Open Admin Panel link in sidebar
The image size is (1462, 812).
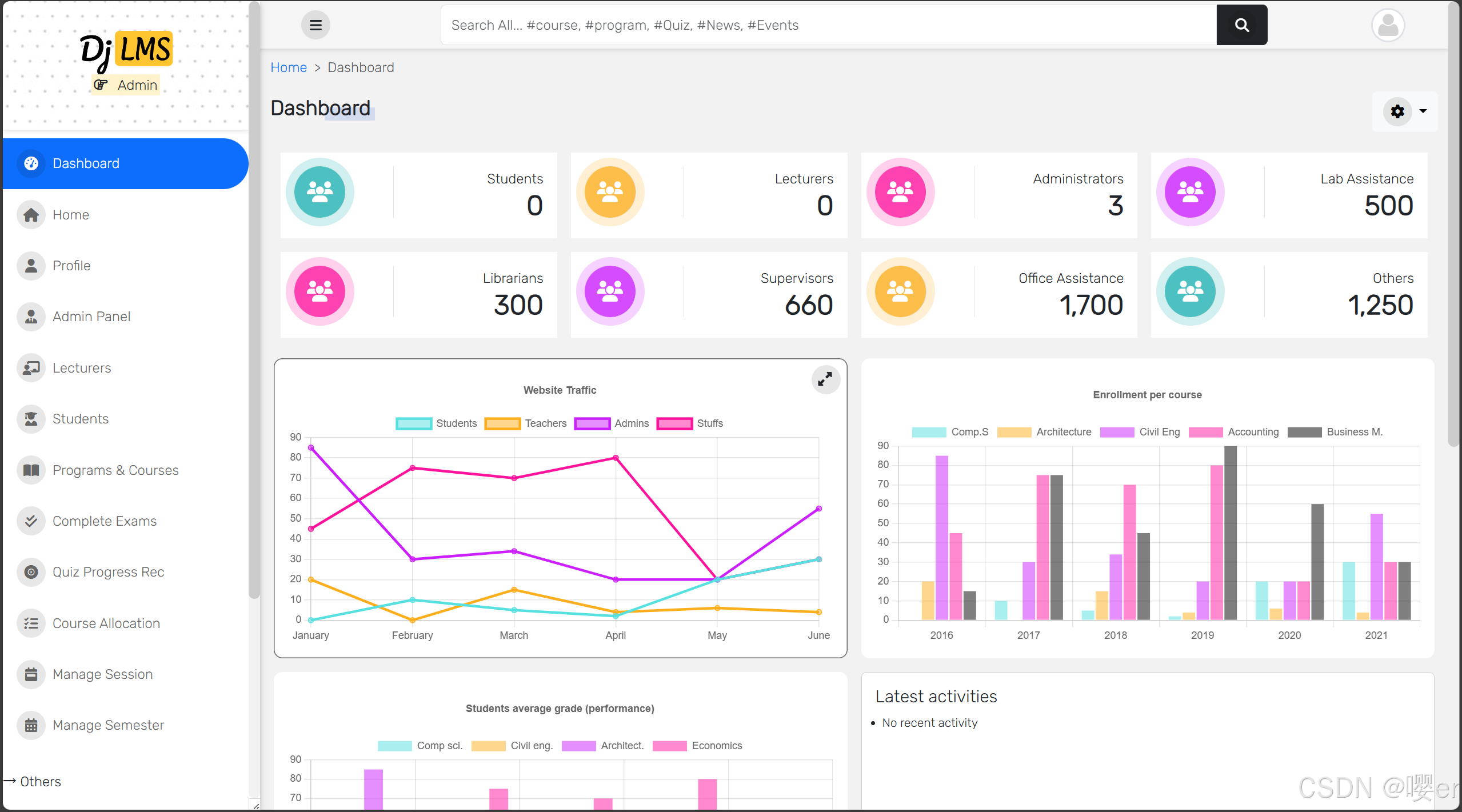91,317
